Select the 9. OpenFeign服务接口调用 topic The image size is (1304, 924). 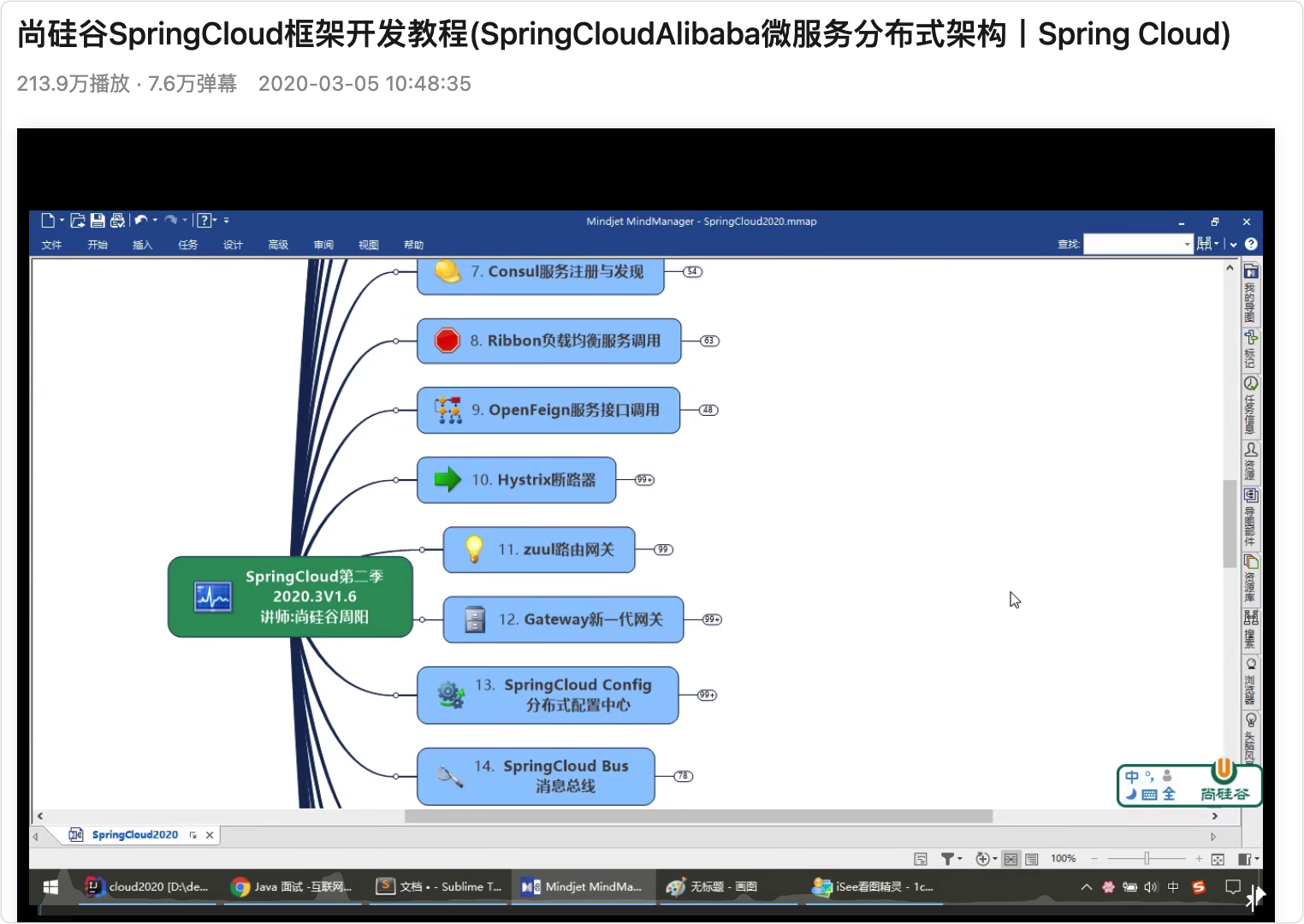548,410
